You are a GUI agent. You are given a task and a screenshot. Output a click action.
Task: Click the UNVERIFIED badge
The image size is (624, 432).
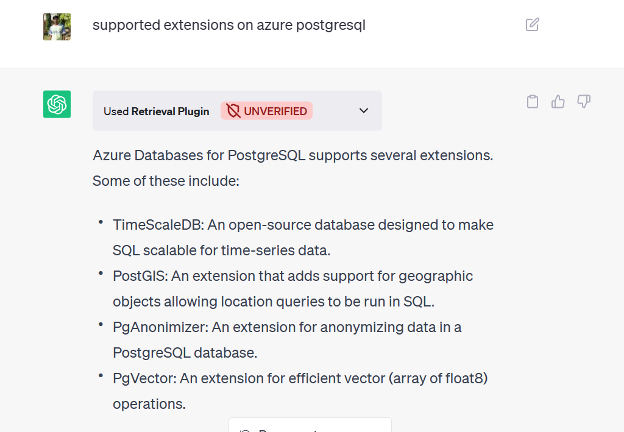pos(267,111)
